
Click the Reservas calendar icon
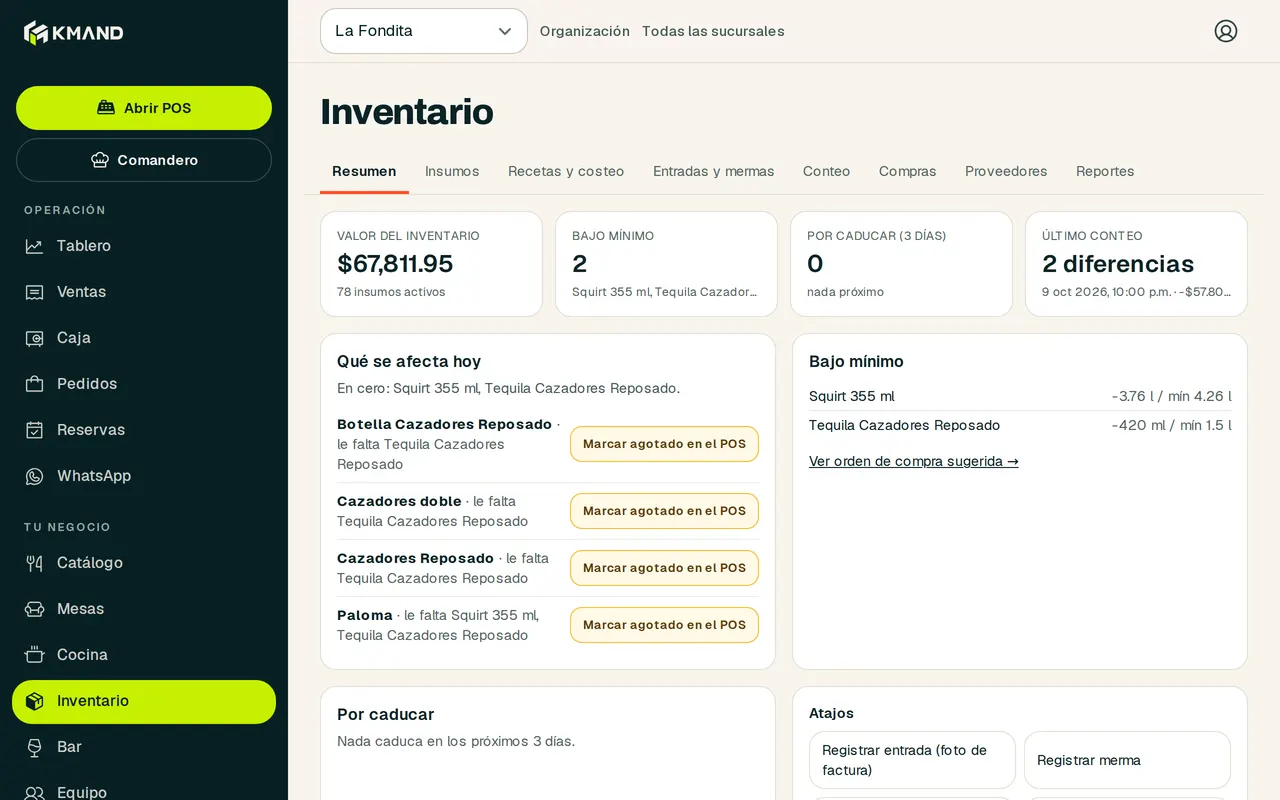pos(34,430)
